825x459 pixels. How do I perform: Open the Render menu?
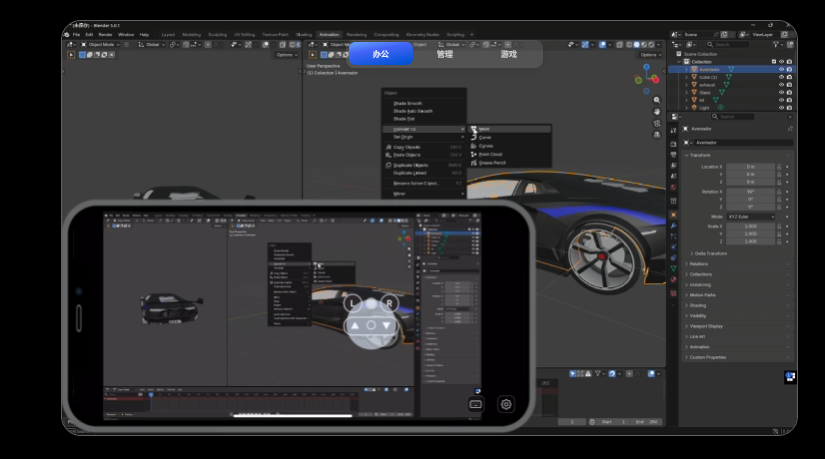click(x=105, y=35)
